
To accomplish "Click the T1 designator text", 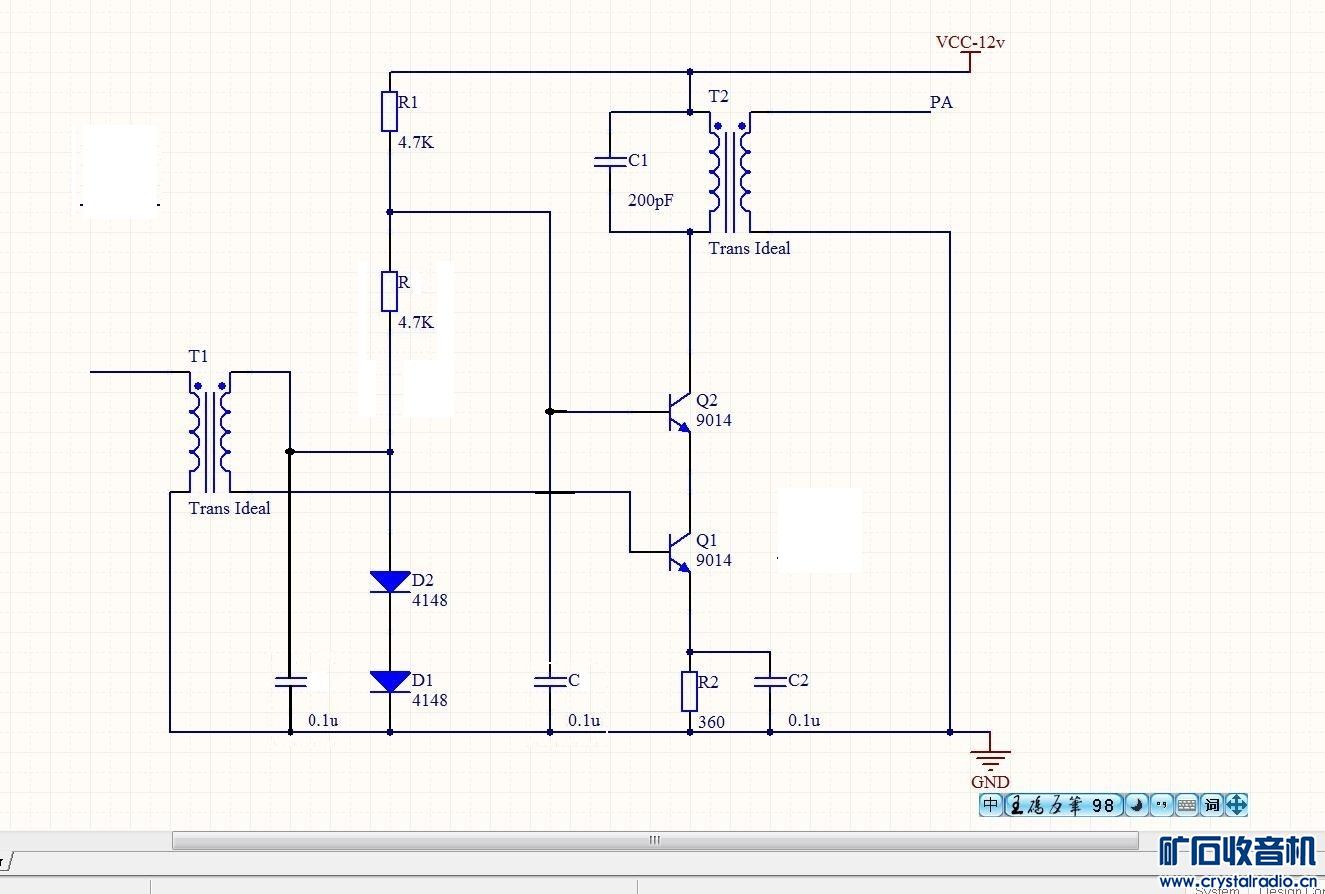I will pos(199,356).
